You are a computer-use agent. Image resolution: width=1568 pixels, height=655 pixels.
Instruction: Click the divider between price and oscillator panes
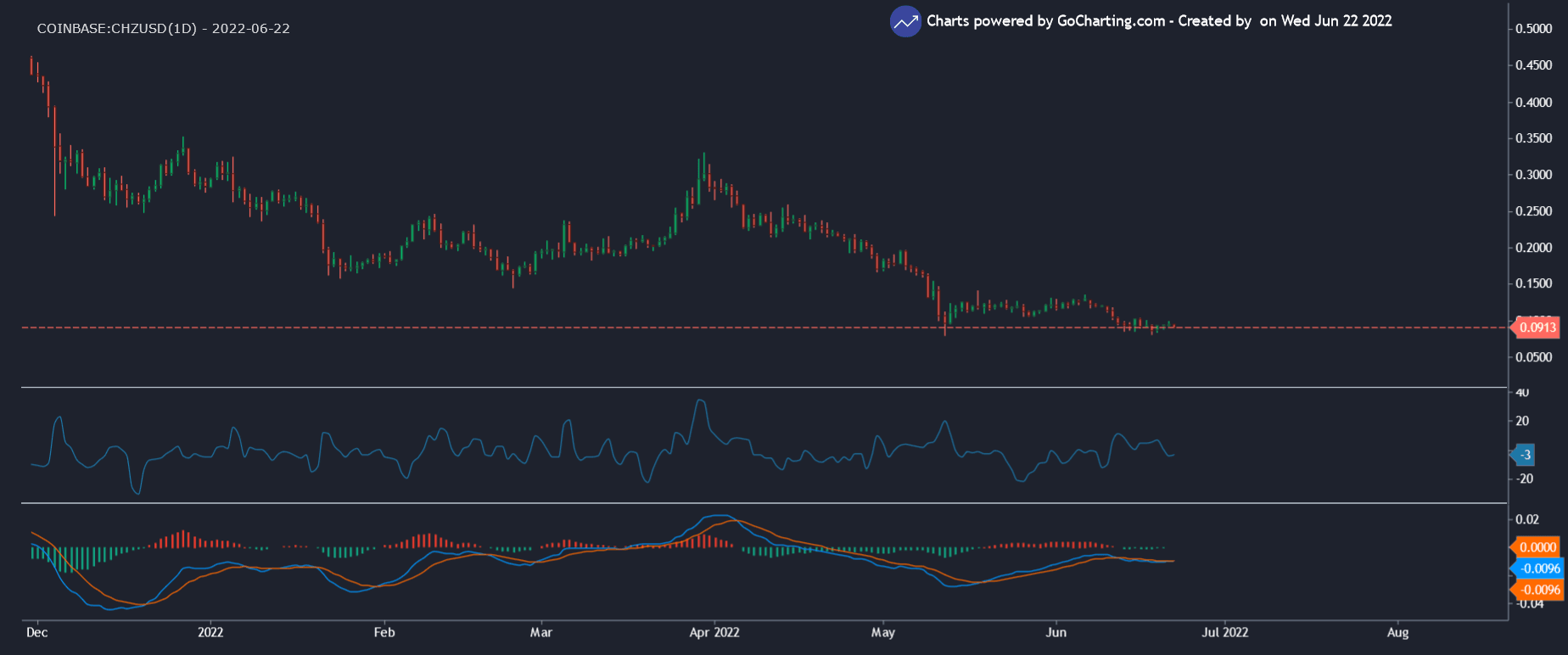click(764, 388)
